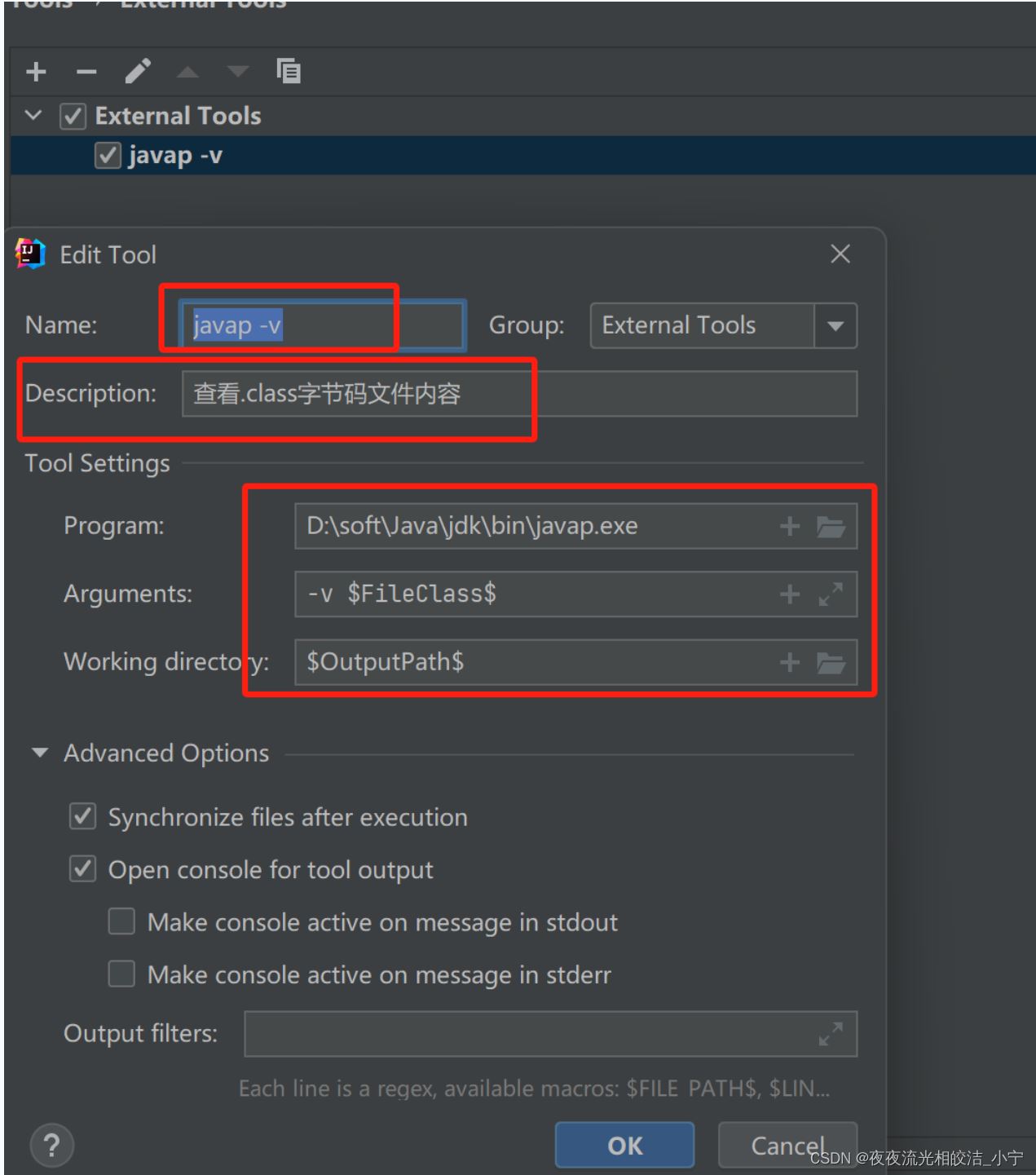Viewport: 1036px width, 1175px height.
Task: Toggle Open console for tool output
Action: (x=82, y=869)
